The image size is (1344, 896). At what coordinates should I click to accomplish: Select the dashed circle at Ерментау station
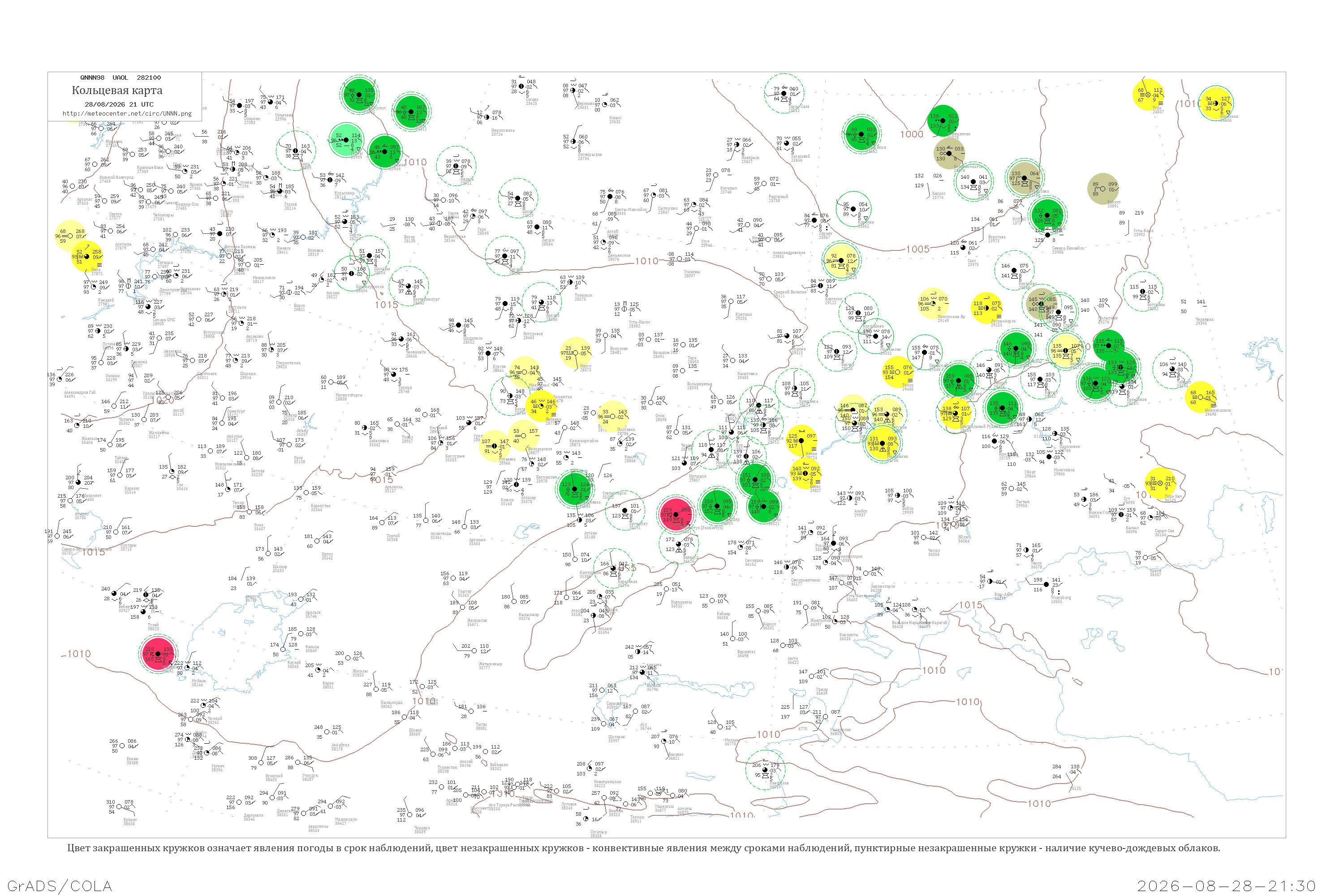(x=625, y=510)
